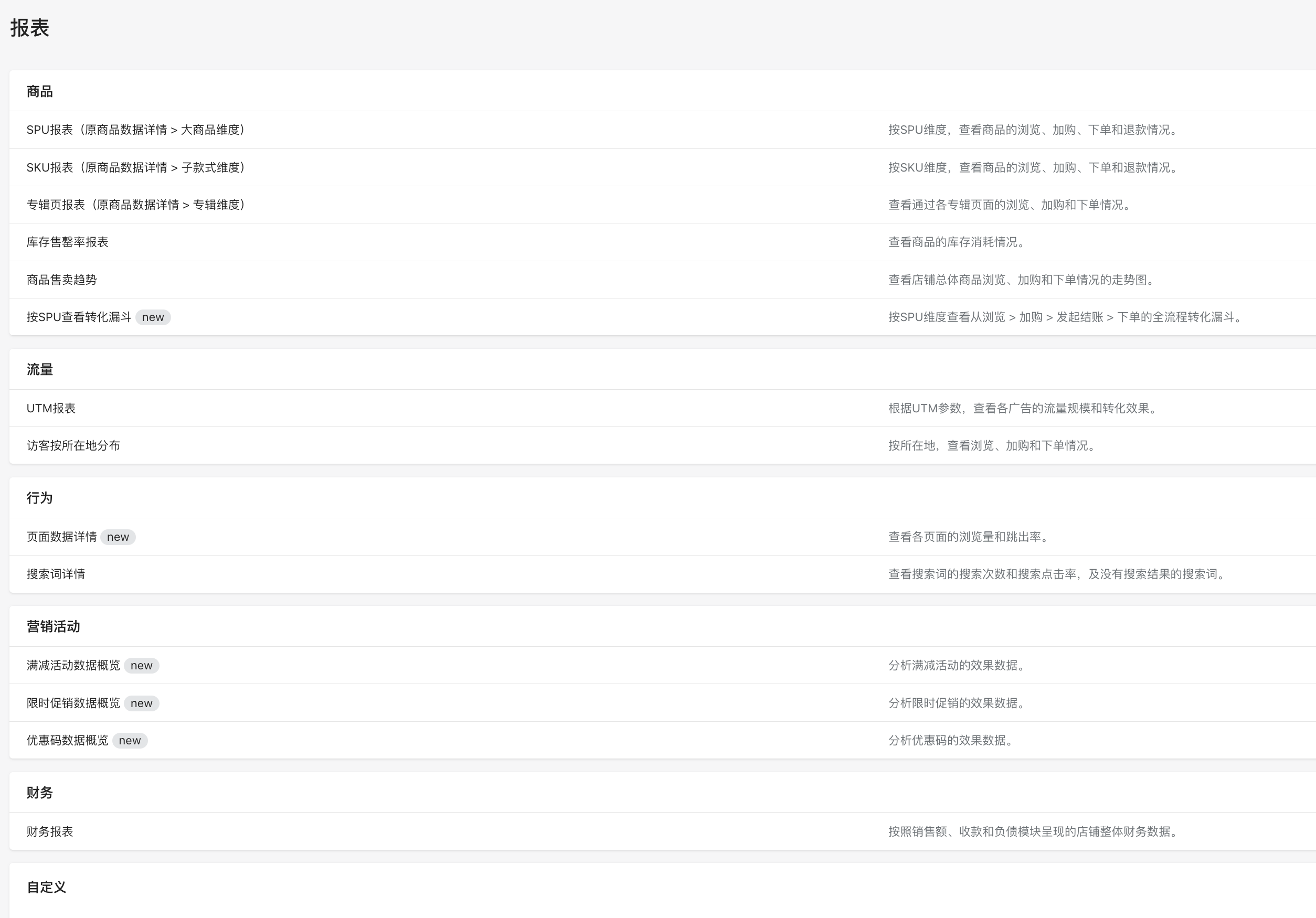Open 财务报表 finance report
Screen dimensions: 1316x918
(x=50, y=831)
